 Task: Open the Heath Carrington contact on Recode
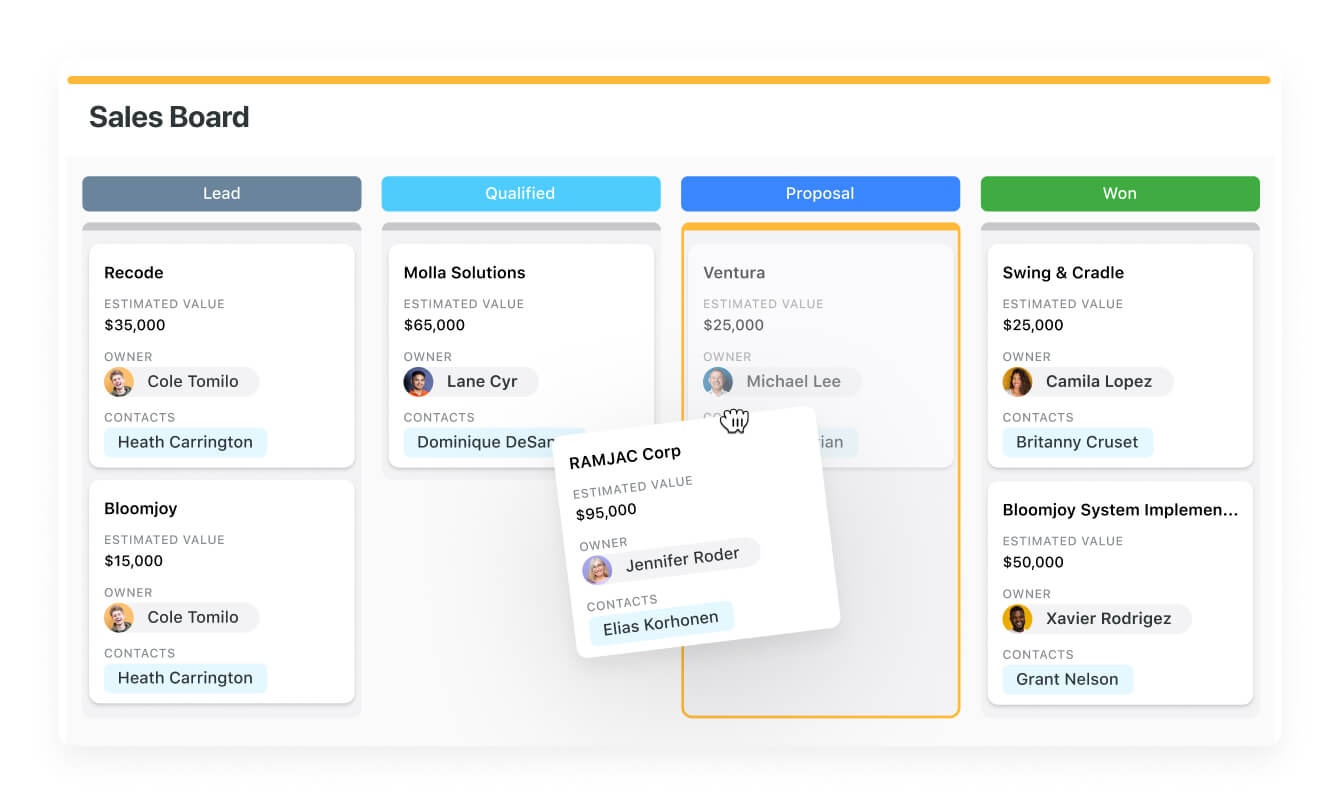pos(185,442)
